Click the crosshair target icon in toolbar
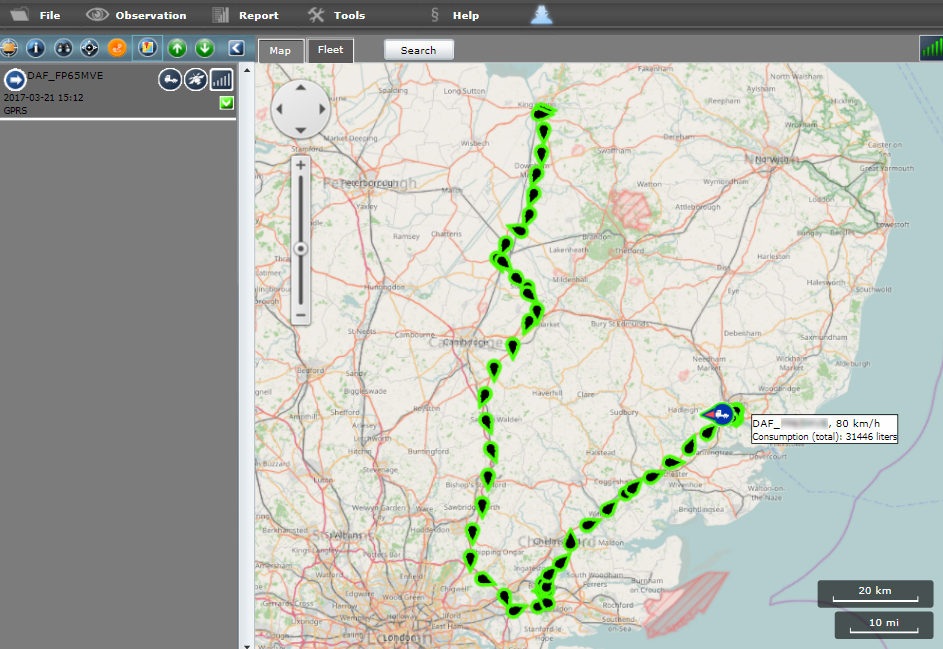Viewport: 943px width, 649px height. coord(90,48)
